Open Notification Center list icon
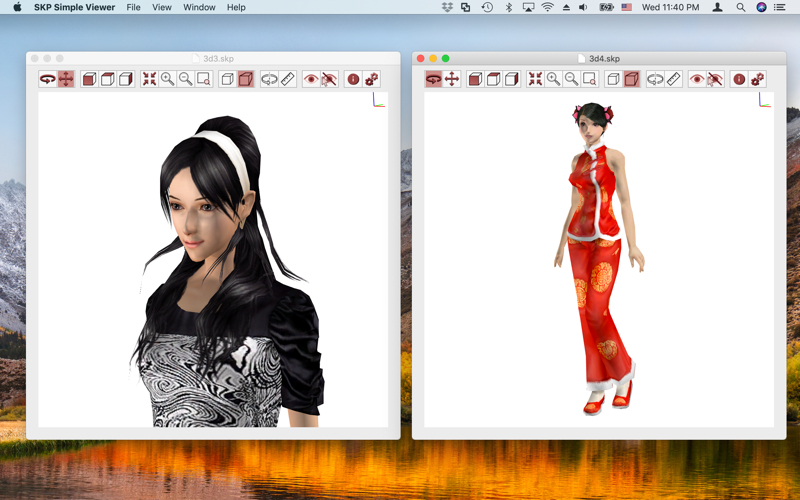 pos(780,7)
